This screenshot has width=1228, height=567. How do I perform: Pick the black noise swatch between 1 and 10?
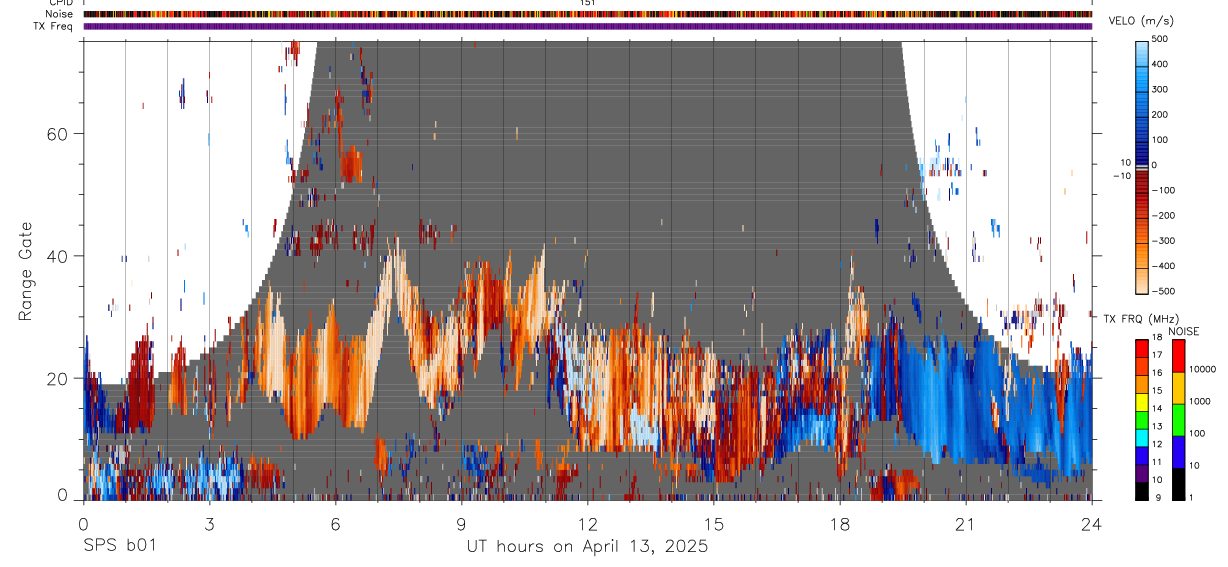tap(1177, 484)
